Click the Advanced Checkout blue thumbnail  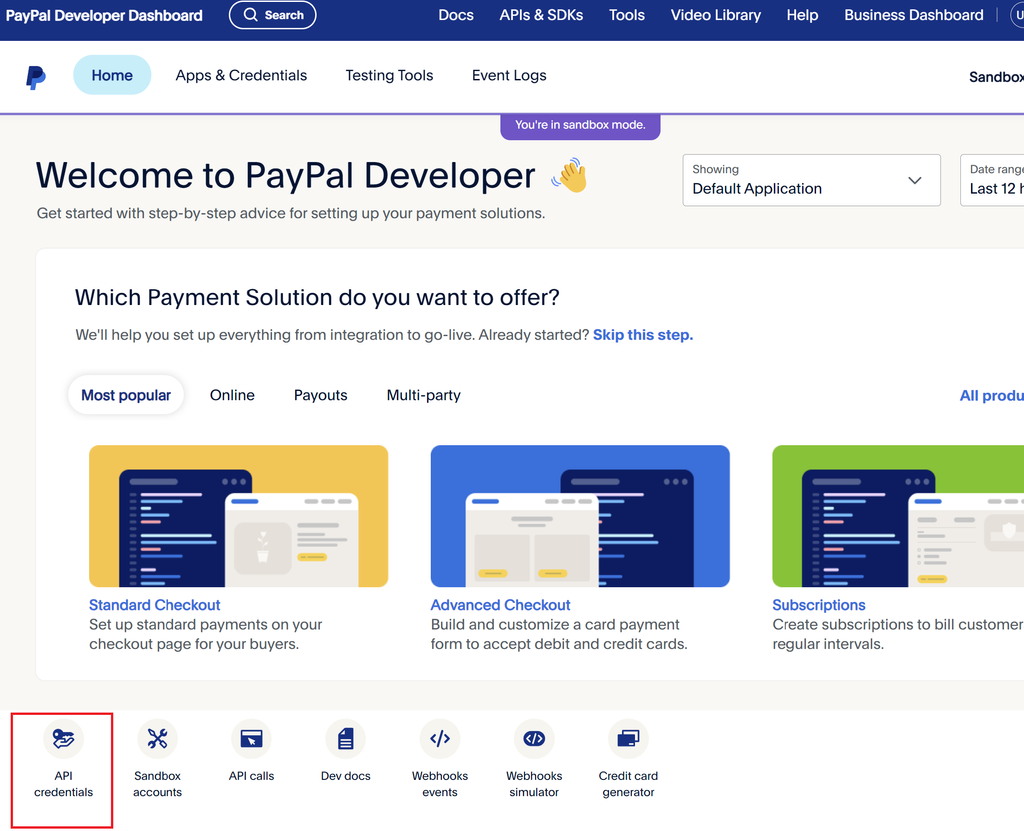coord(580,516)
